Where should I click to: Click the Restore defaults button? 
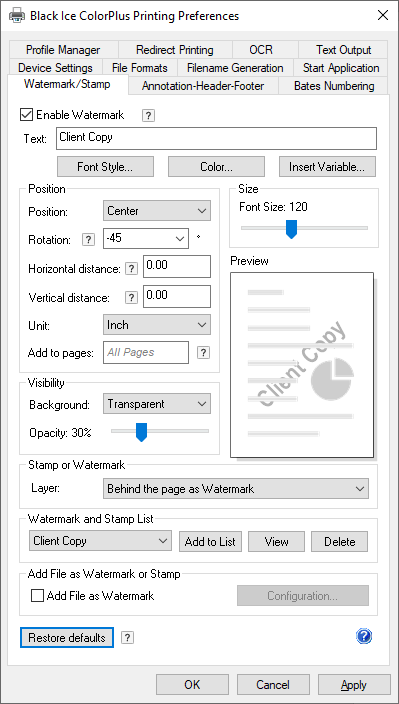67,638
